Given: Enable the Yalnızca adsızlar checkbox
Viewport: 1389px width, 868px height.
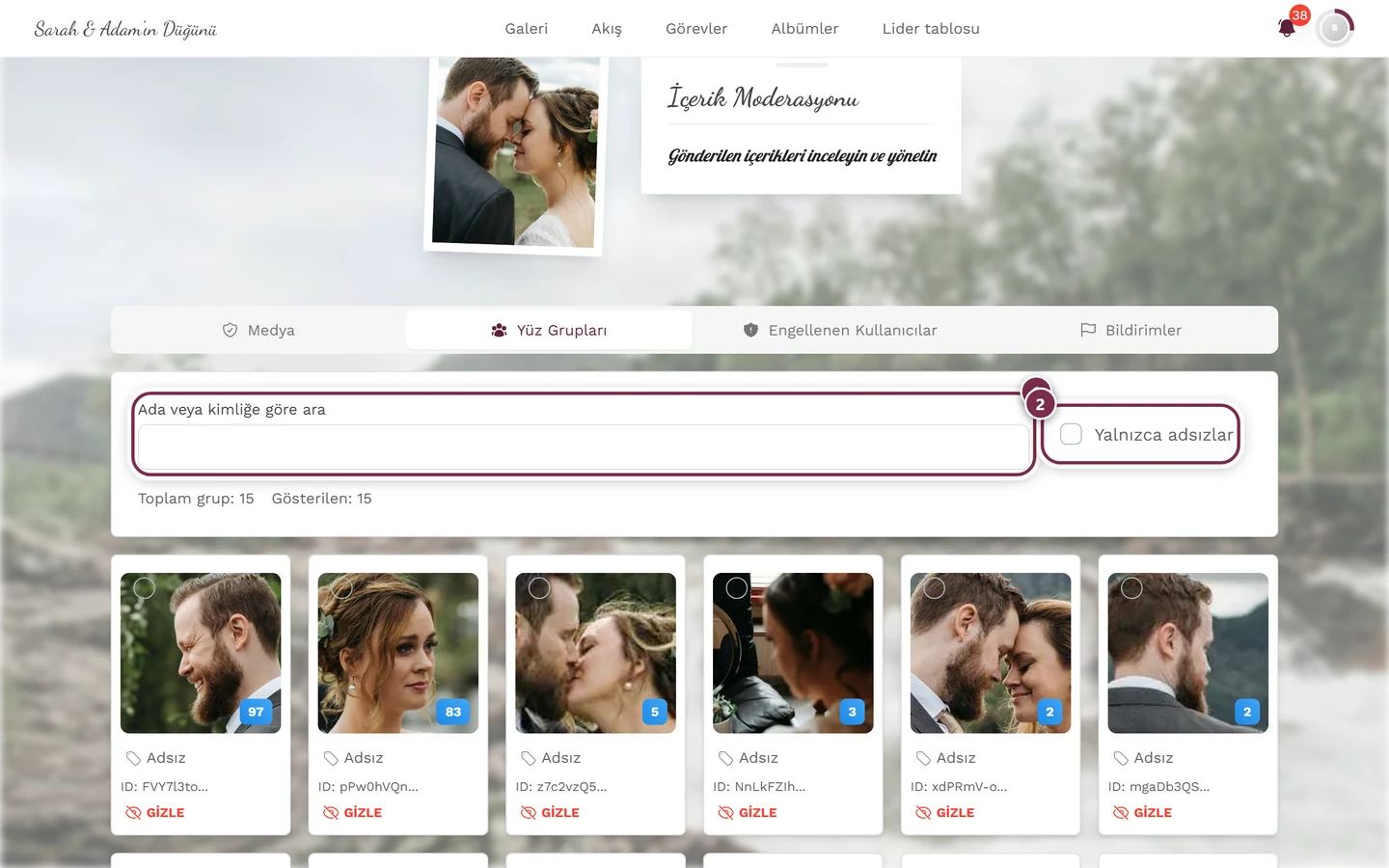Looking at the screenshot, I should (x=1071, y=434).
